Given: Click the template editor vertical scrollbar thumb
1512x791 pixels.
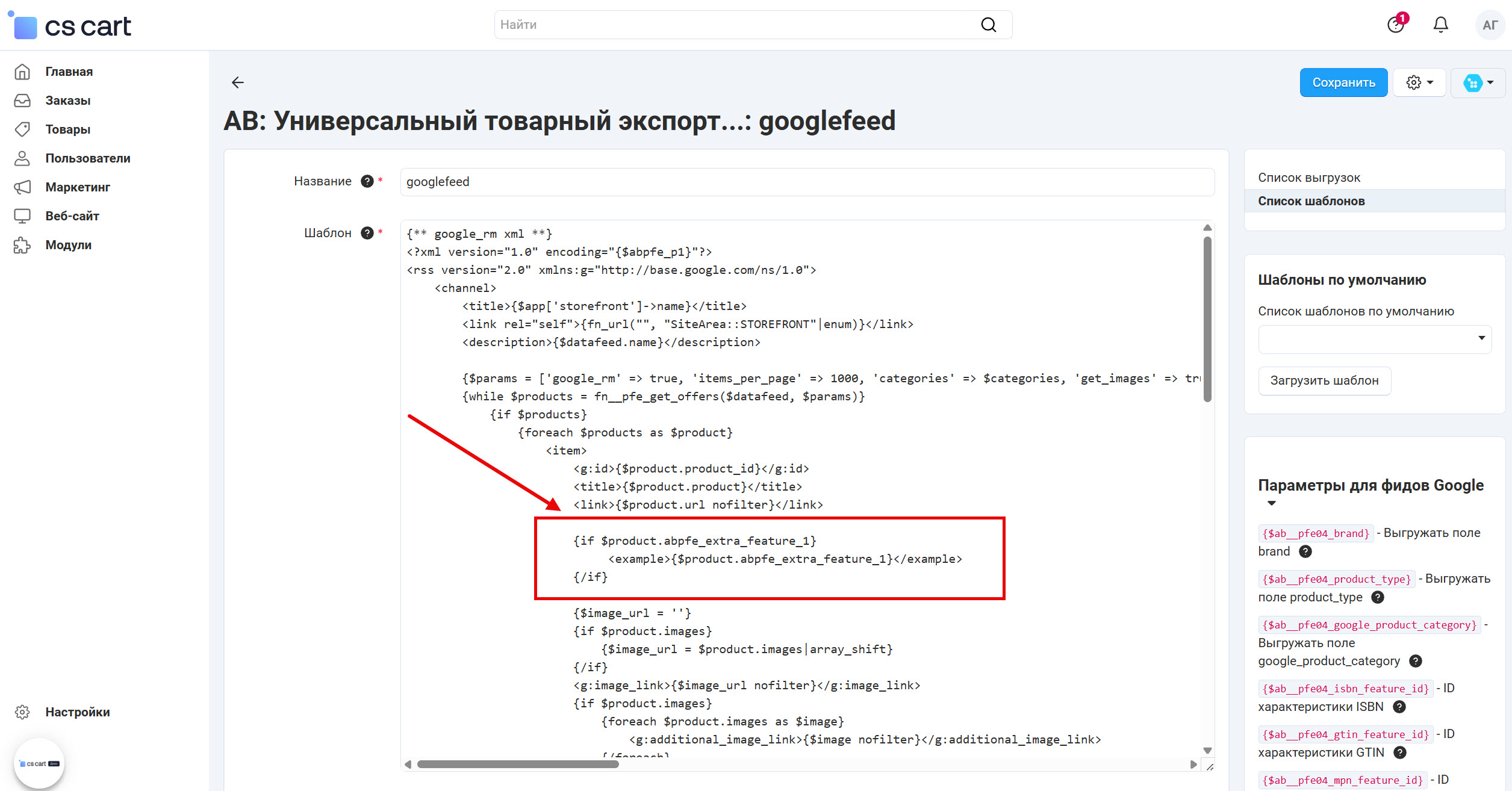Looking at the screenshot, I should 1207,319.
